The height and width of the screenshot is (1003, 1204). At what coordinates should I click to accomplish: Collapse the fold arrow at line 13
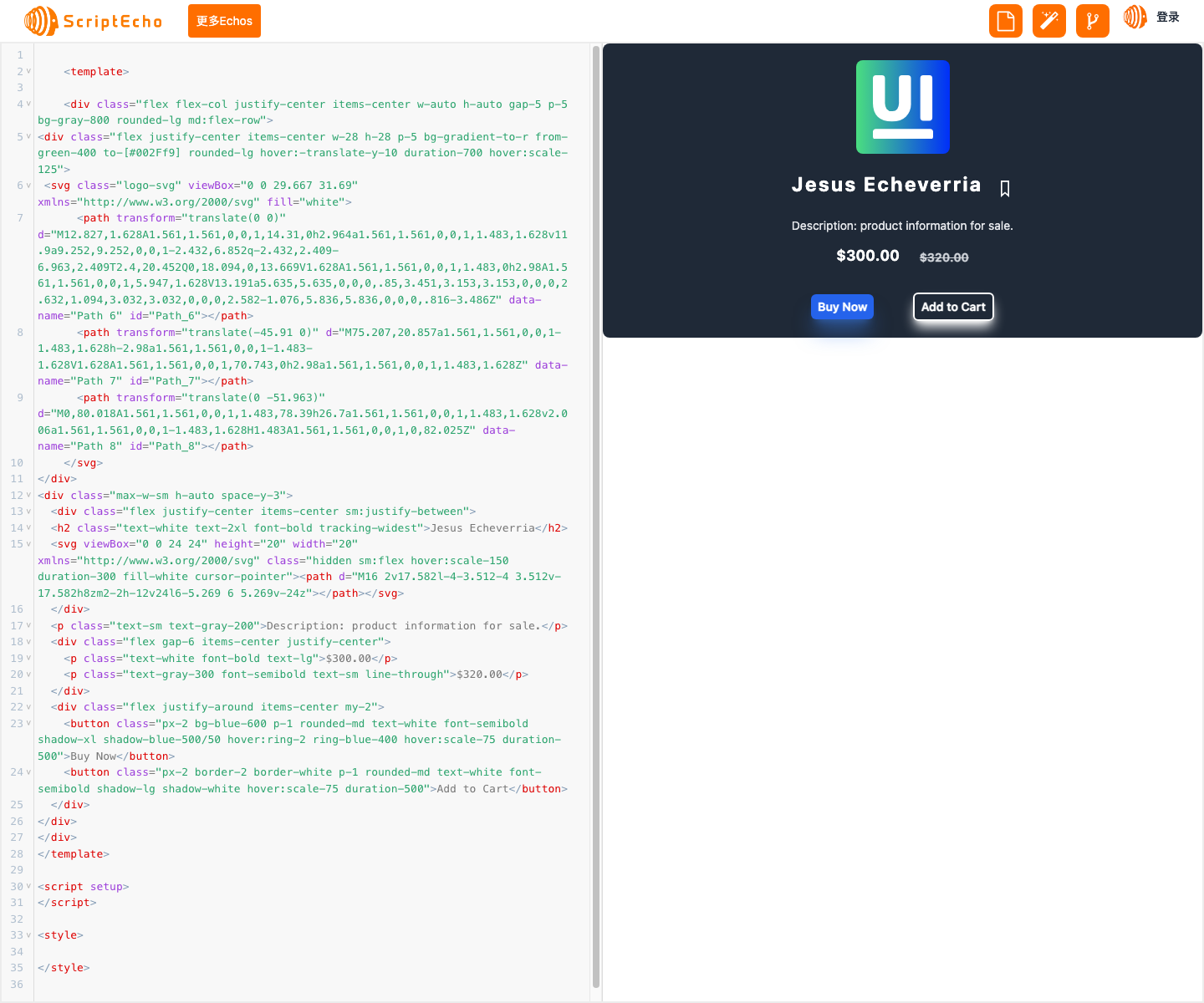coord(28,511)
